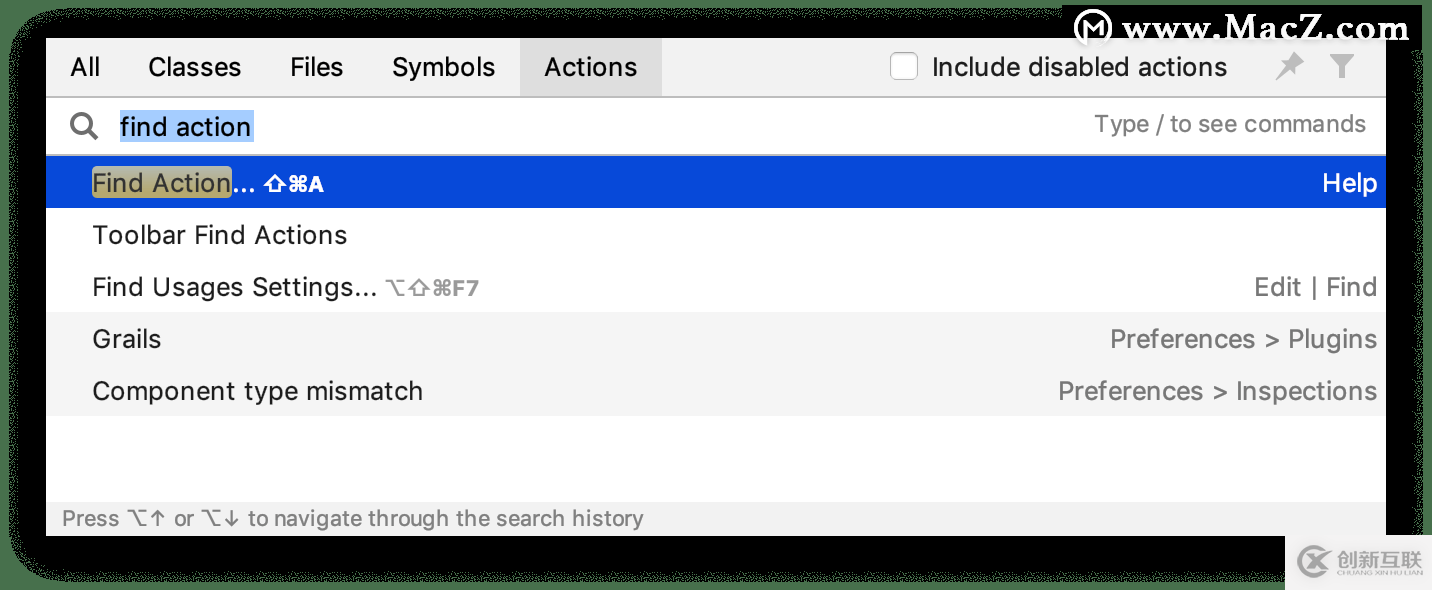The width and height of the screenshot is (1432, 590).
Task: Toggle the Include disabled actions checkbox off
Action: coord(904,66)
